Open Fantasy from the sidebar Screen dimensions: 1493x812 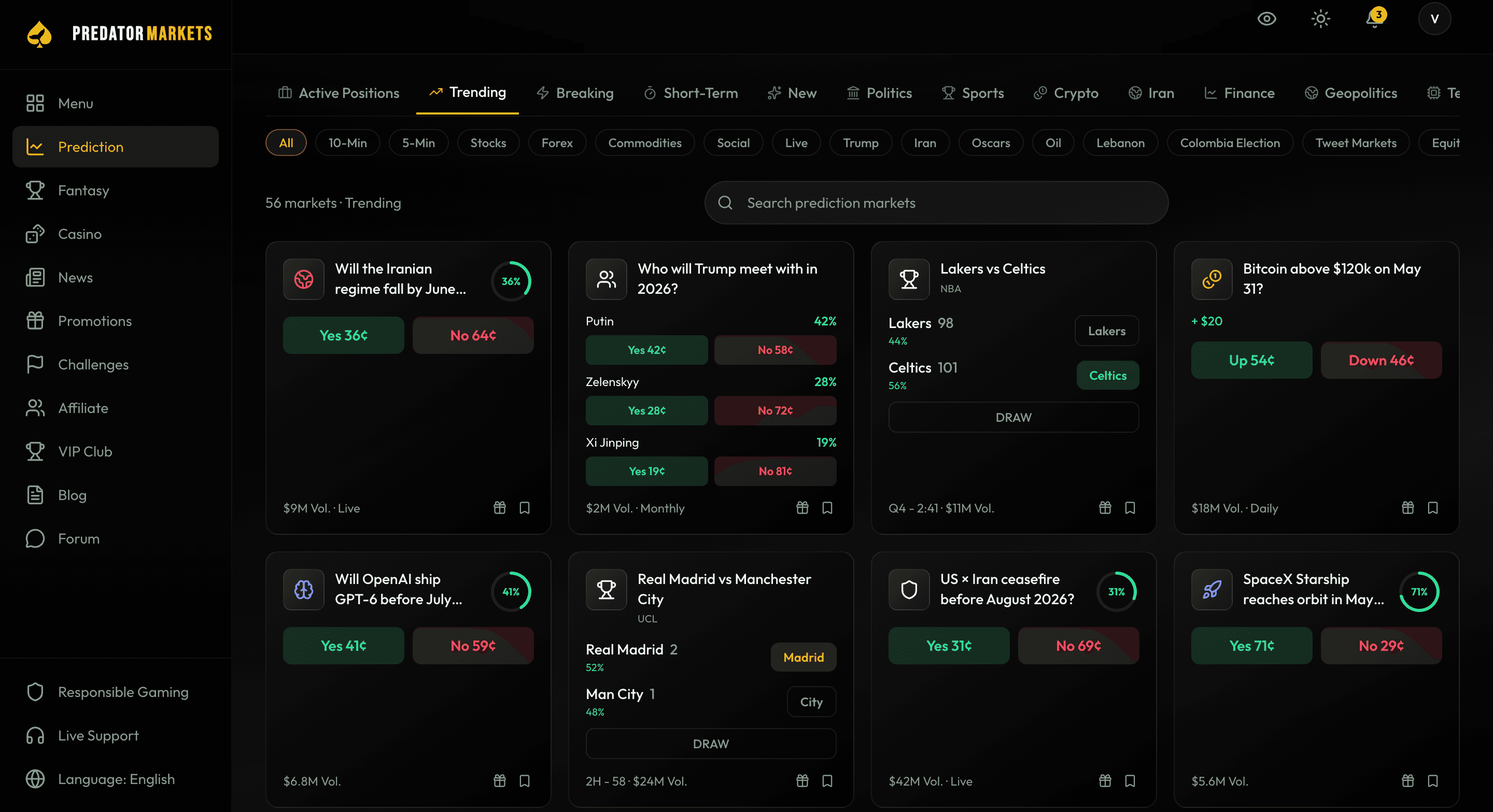pos(115,190)
